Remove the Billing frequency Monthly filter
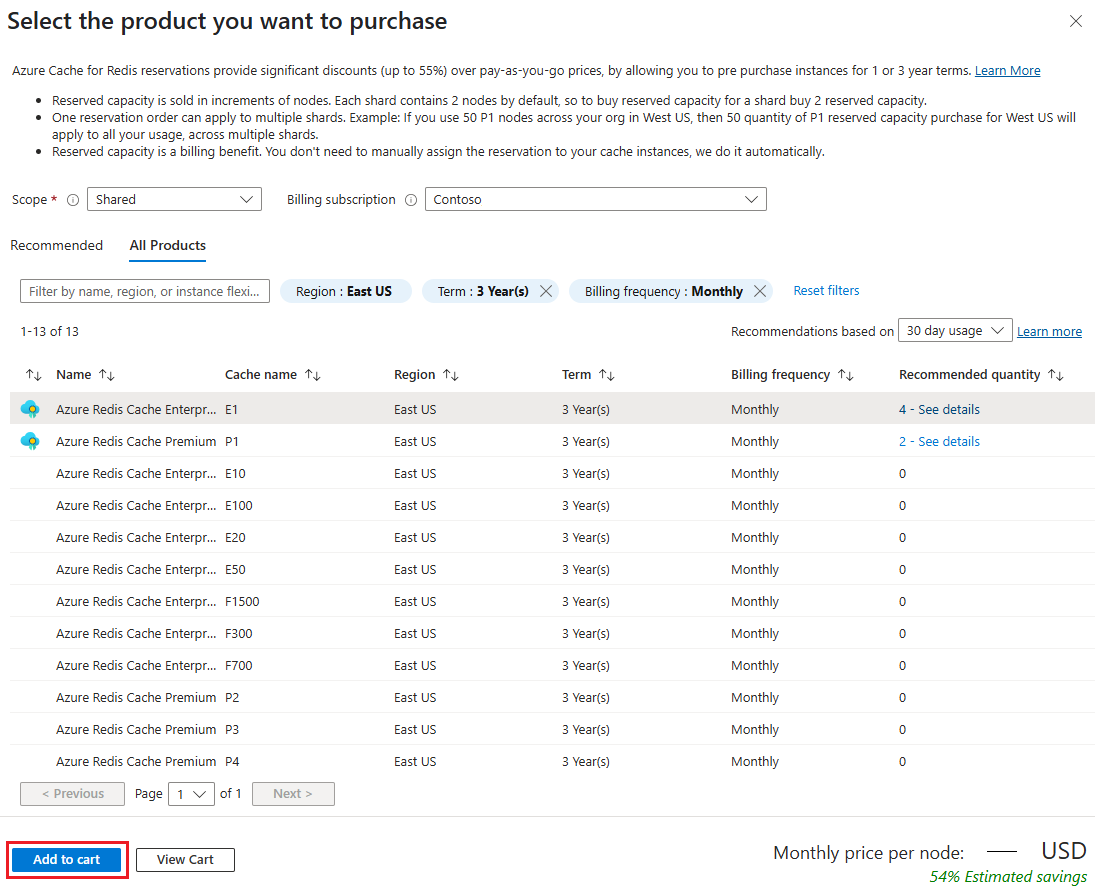Image resolution: width=1095 pixels, height=895 pixels. pyautogui.click(x=759, y=290)
